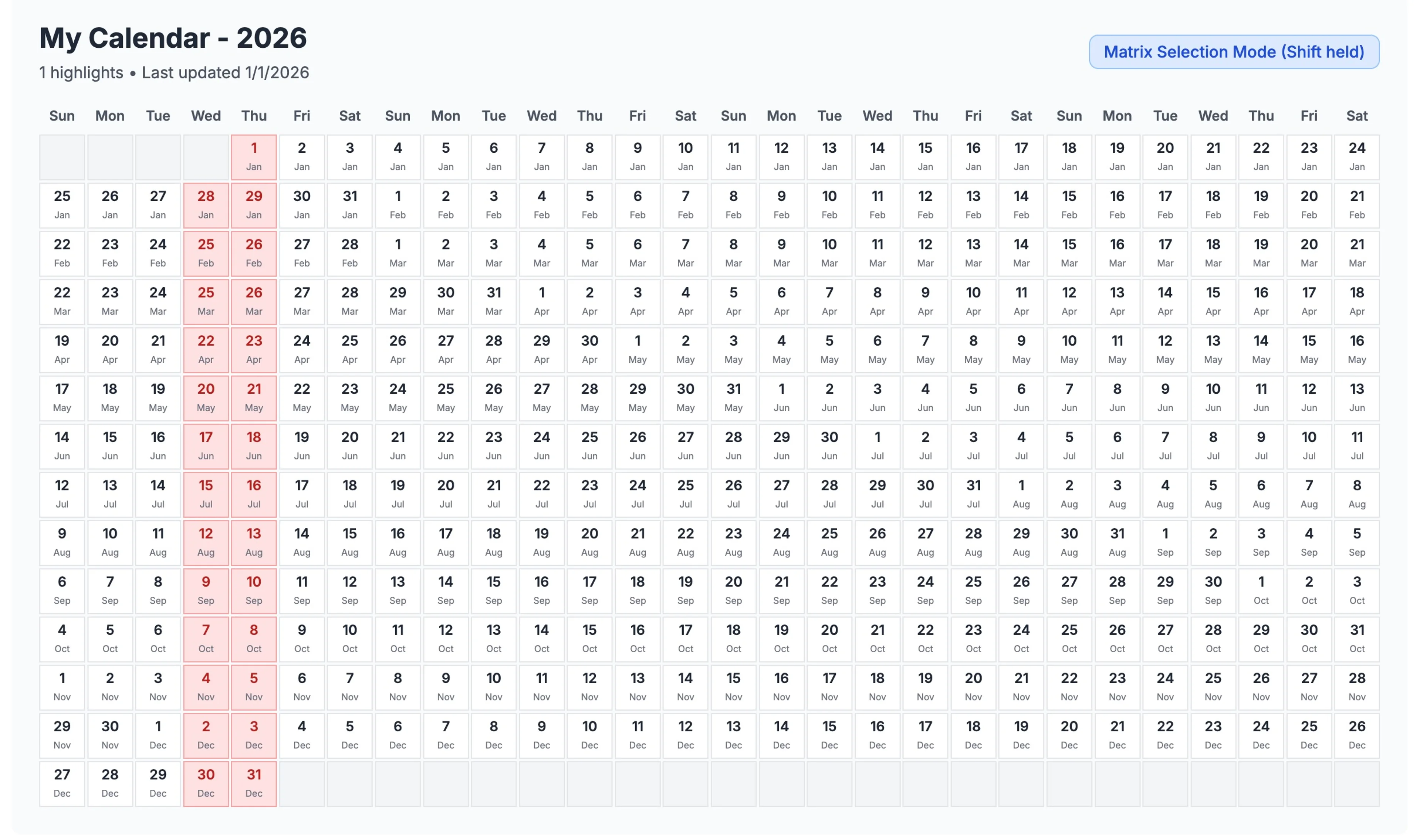Image resolution: width=1420 pixels, height=840 pixels.
Task: Click the Last updated 1/1/2026 text
Action: (x=226, y=72)
